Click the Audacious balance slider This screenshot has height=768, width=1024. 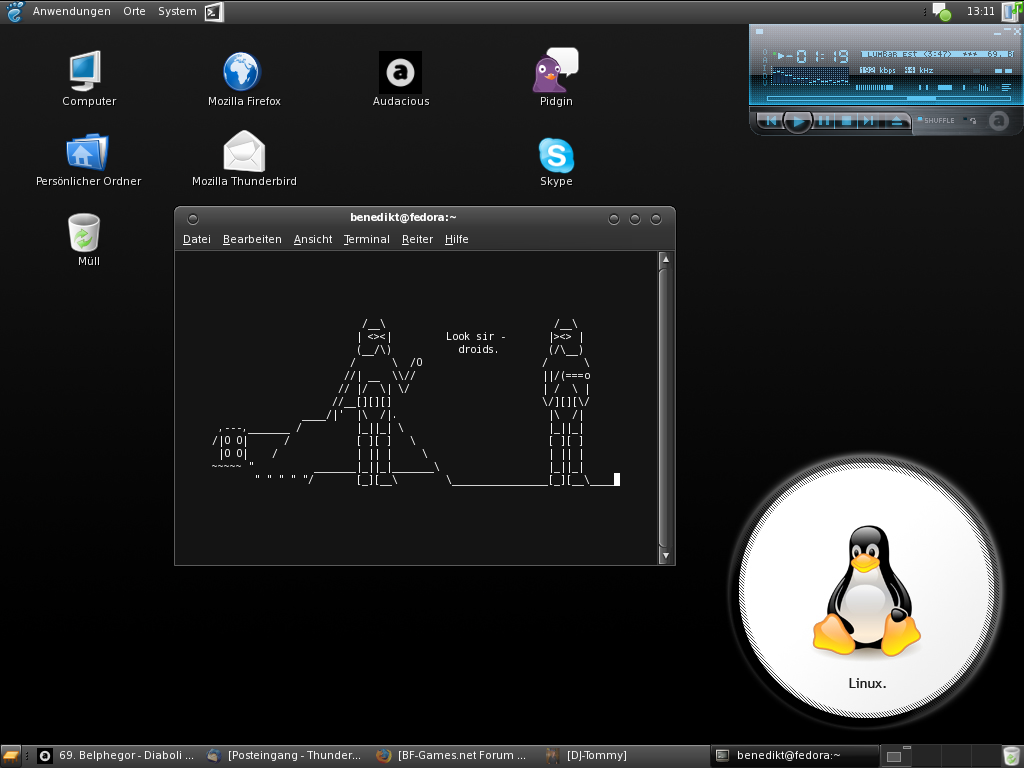(942, 88)
